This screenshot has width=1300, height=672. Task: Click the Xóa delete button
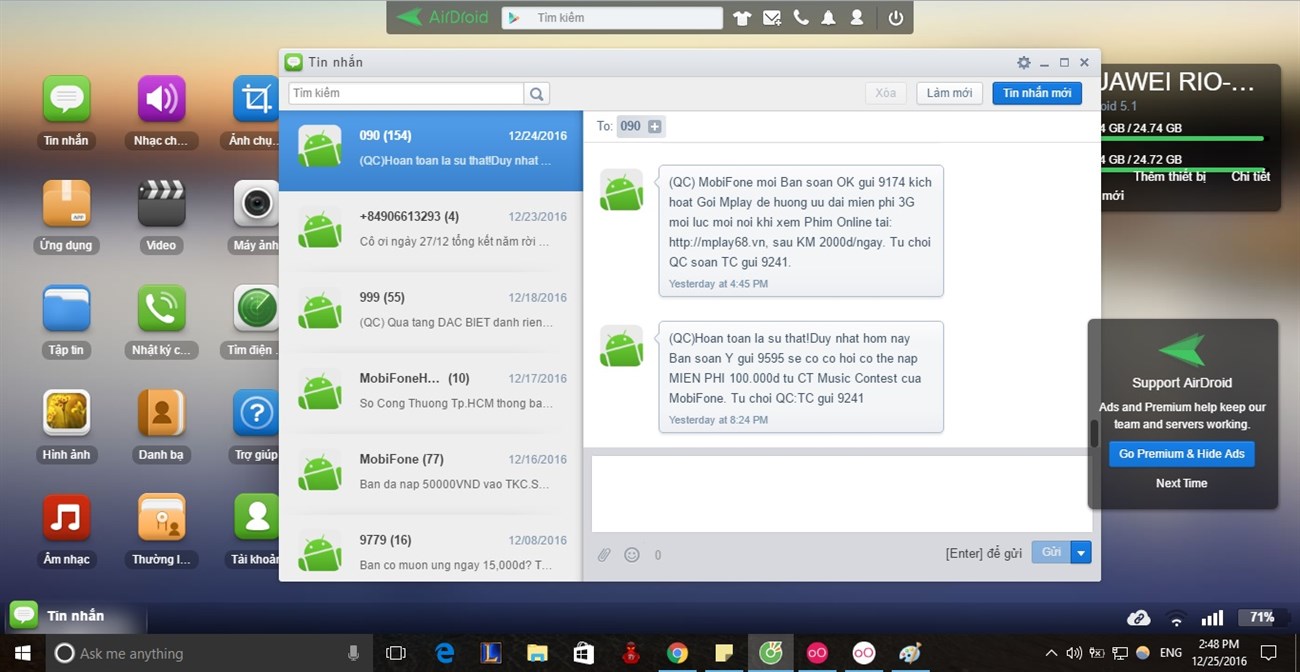click(x=886, y=93)
